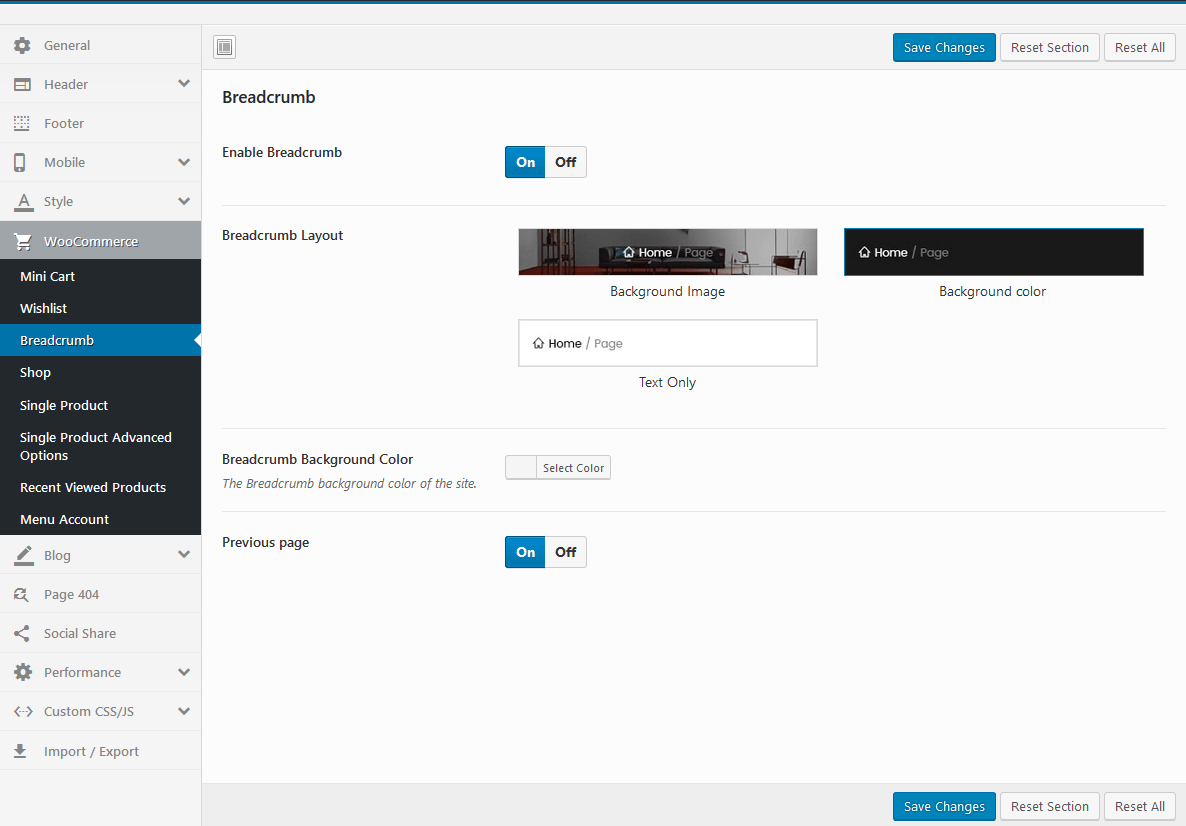The height and width of the screenshot is (826, 1186).
Task: Open the Single Product submenu item
Action: coord(101,405)
